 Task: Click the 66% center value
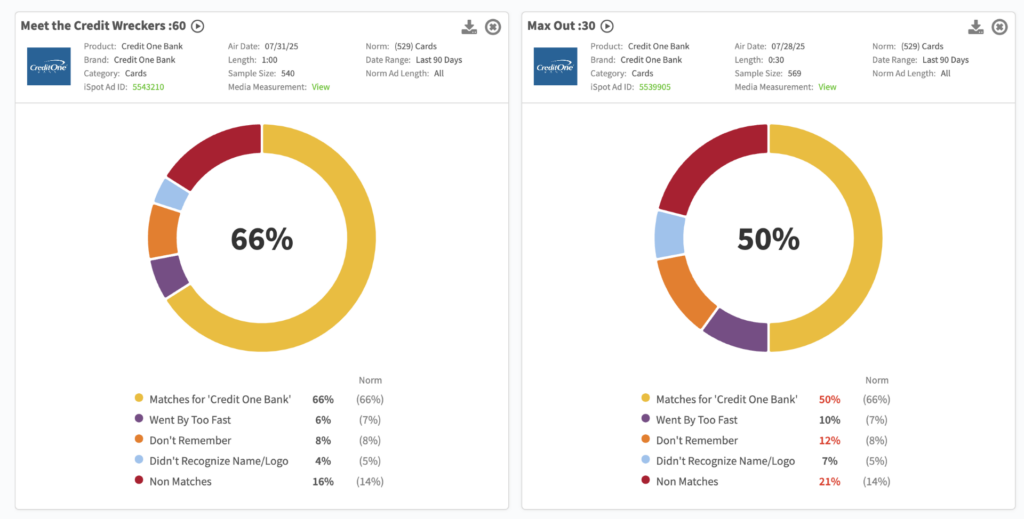(x=262, y=240)
